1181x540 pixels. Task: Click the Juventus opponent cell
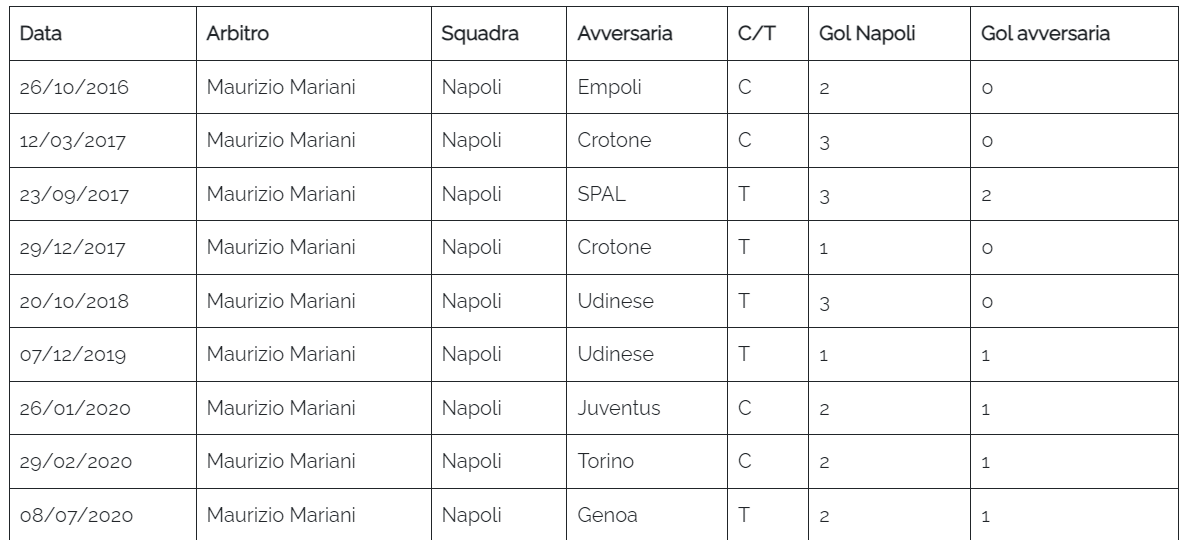click(x=618, y=408)
